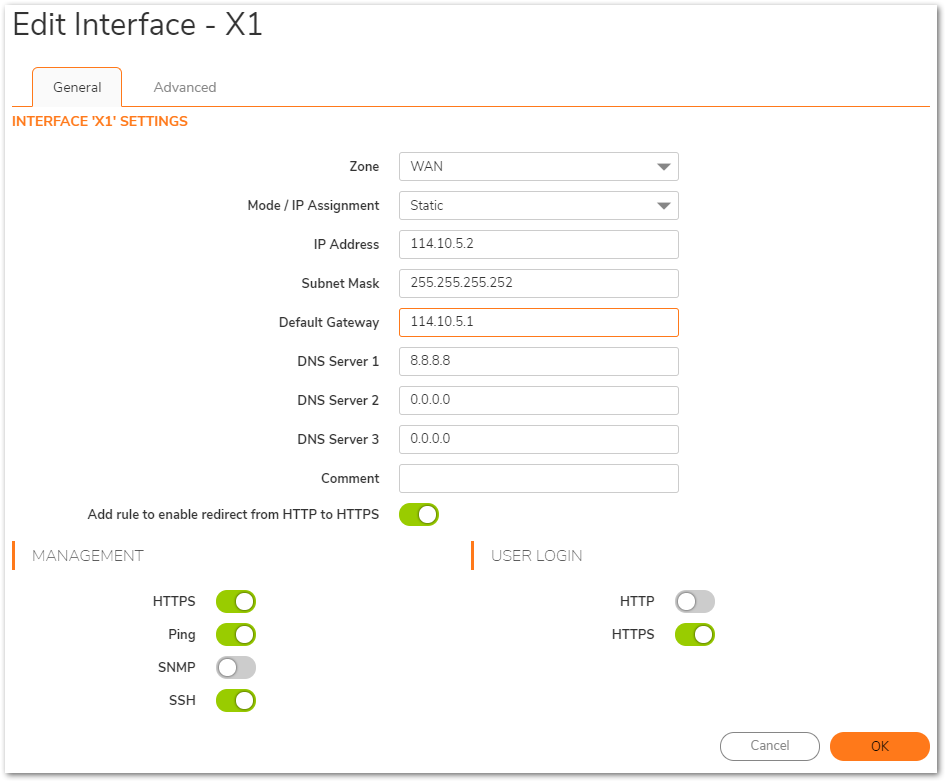946x782 pixels.
Task: Click the empty Comment text box
Action: tap(538, 478)
